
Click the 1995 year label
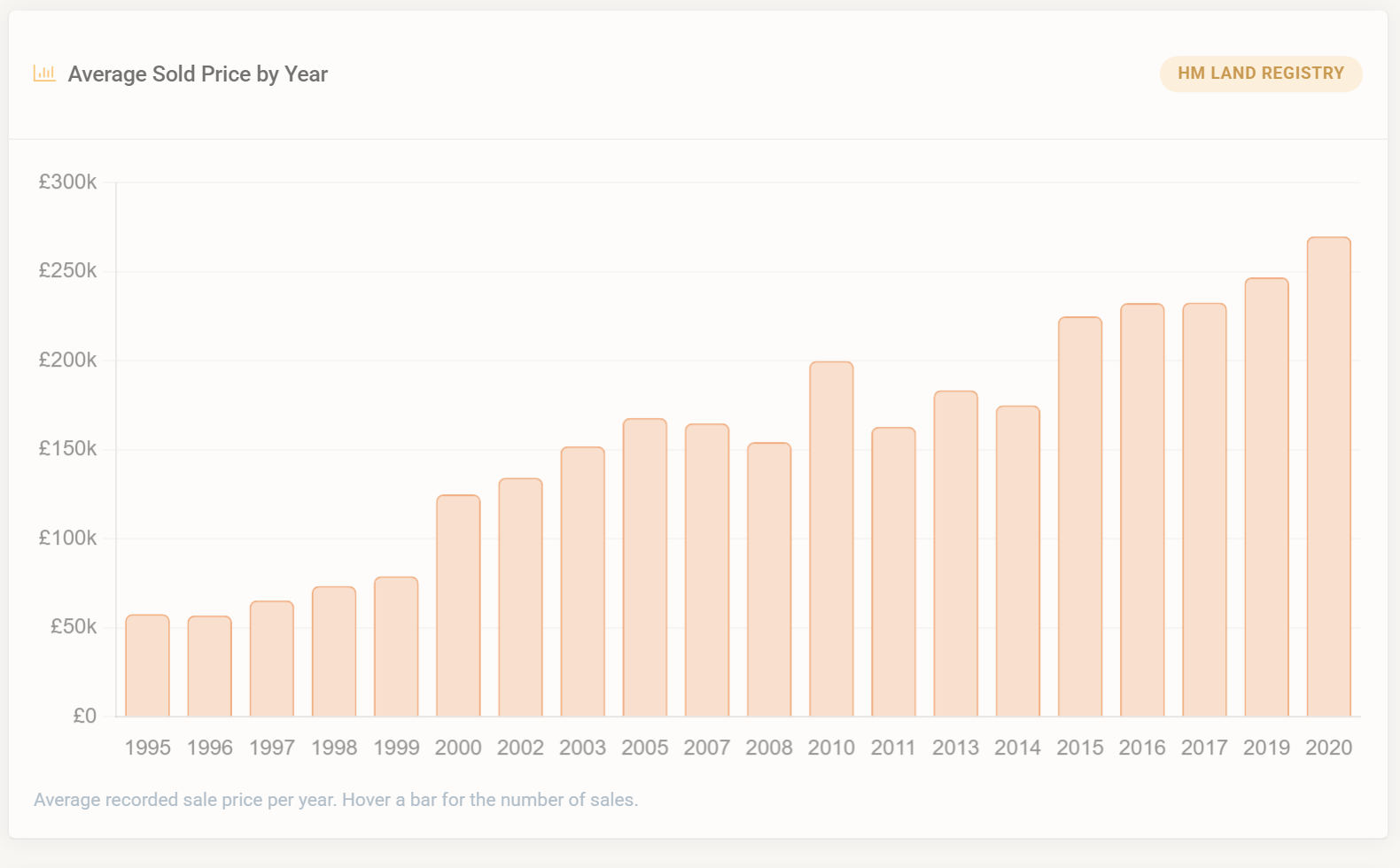click(x=147, y=748)
